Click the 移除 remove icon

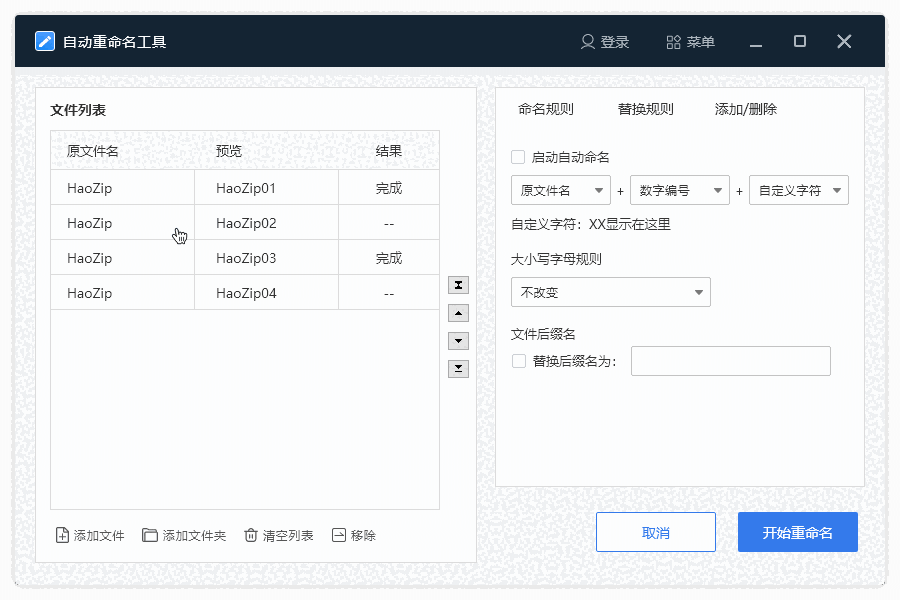coord(339,535)
